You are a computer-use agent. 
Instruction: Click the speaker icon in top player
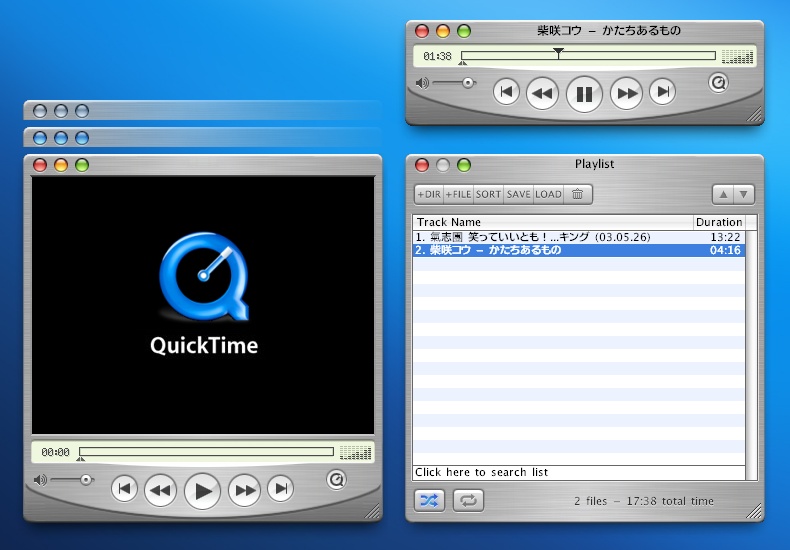(x=422, y=83)
